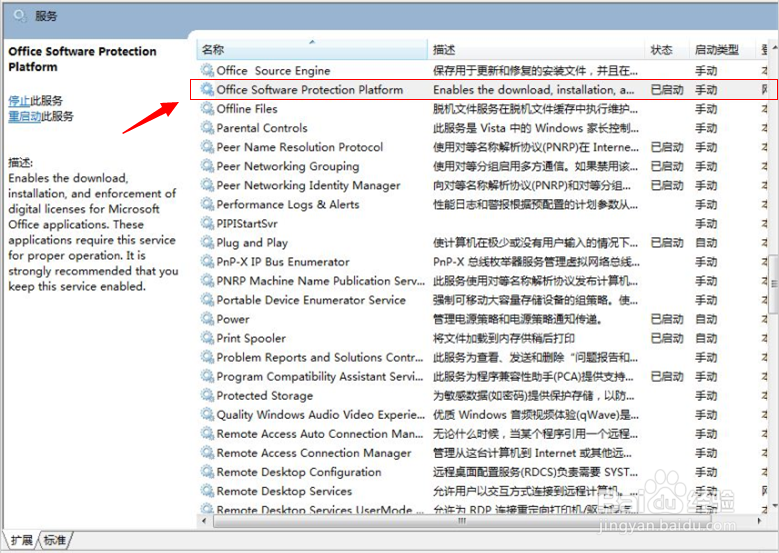This screenshot has height=553, width=779.
Task: Select the Power service gear icon
Action: point(207,319)
